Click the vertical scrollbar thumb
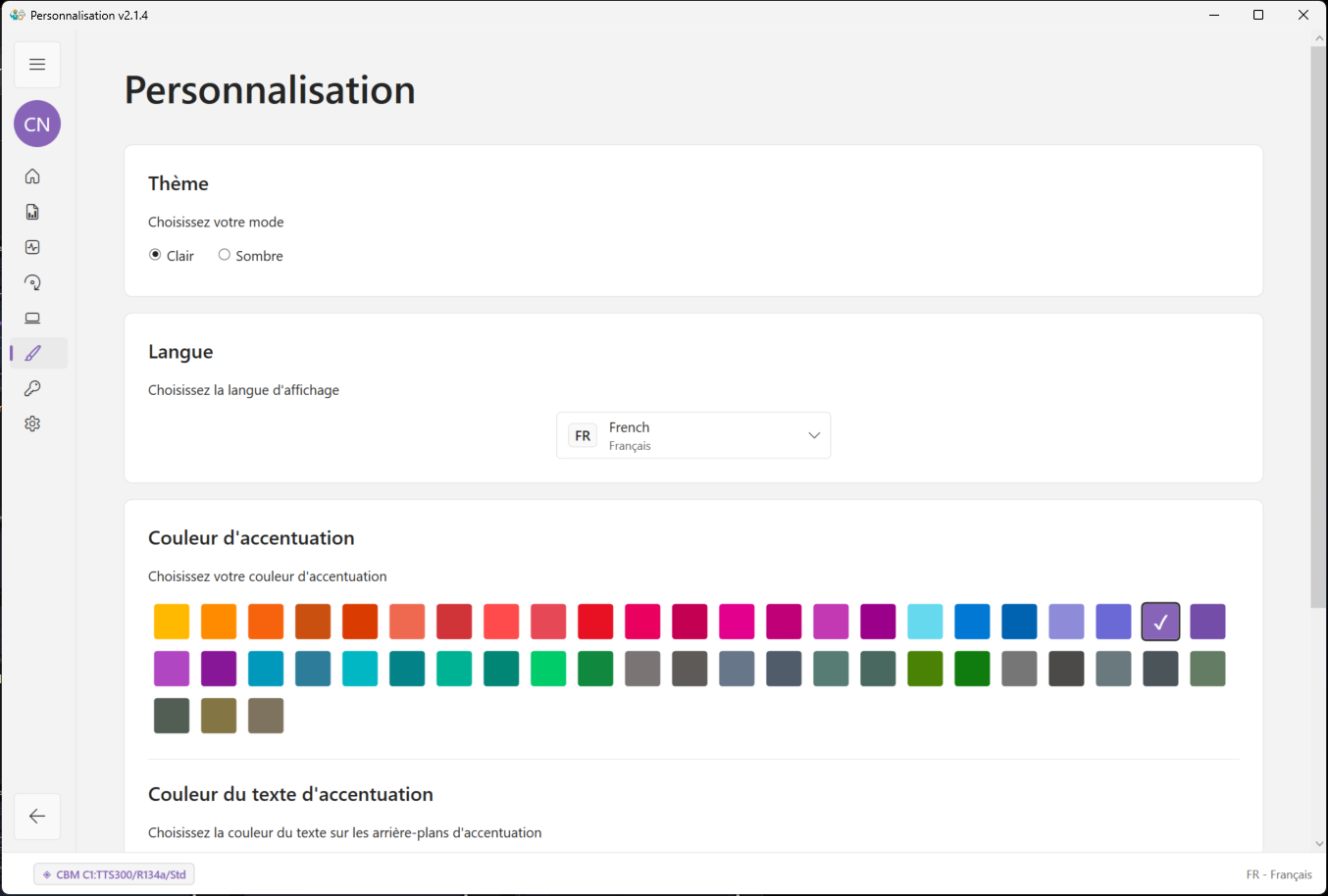 [1318, 327]
